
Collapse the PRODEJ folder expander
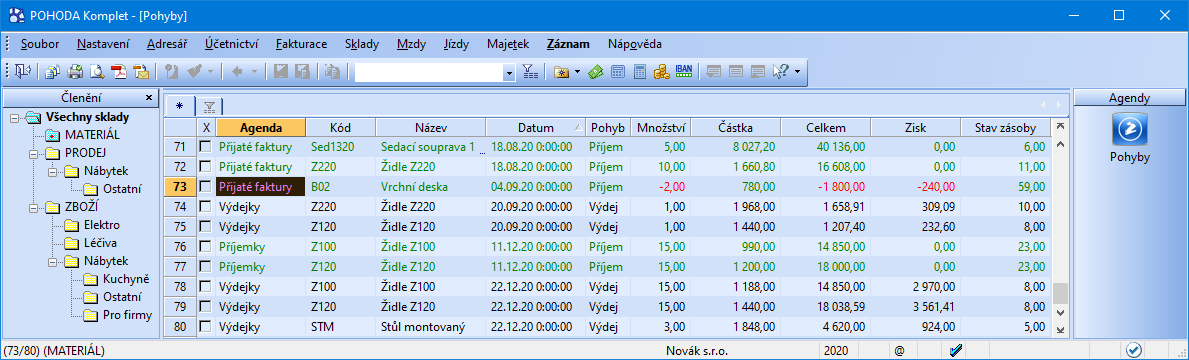point(34,153)
